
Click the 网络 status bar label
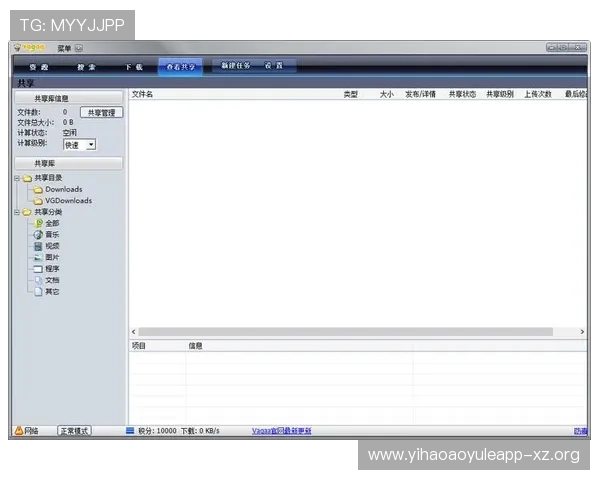tap(31, 431)
